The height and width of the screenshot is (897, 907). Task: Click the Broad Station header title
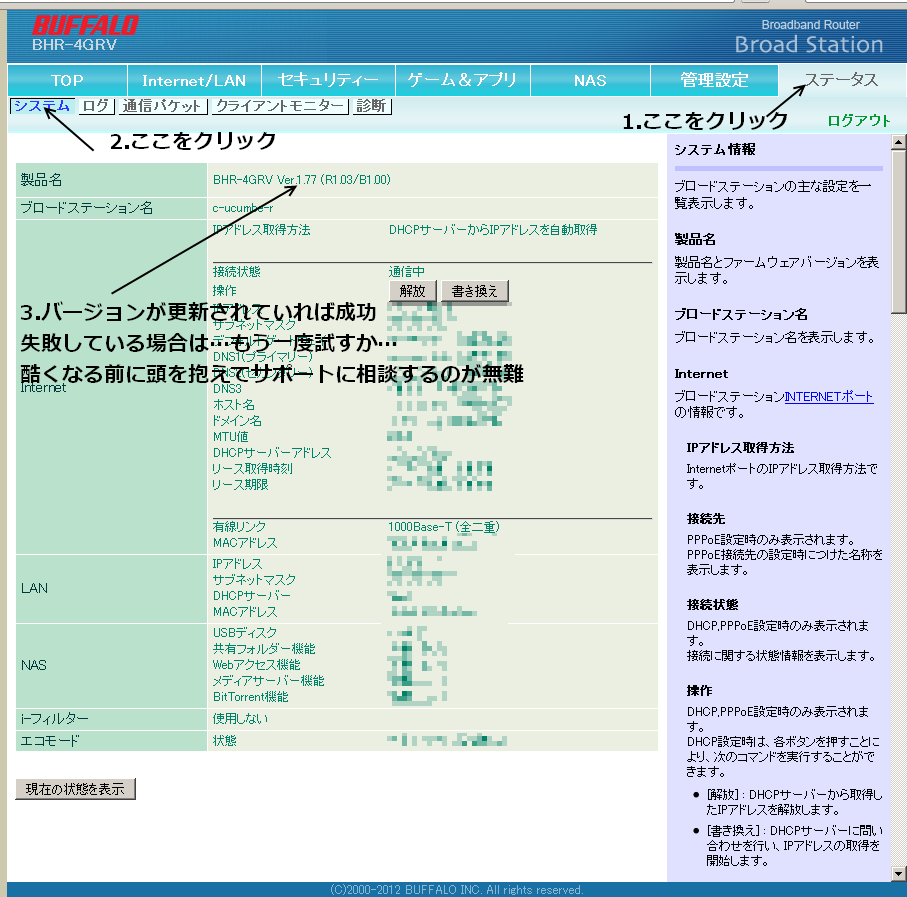click(809, 45)
